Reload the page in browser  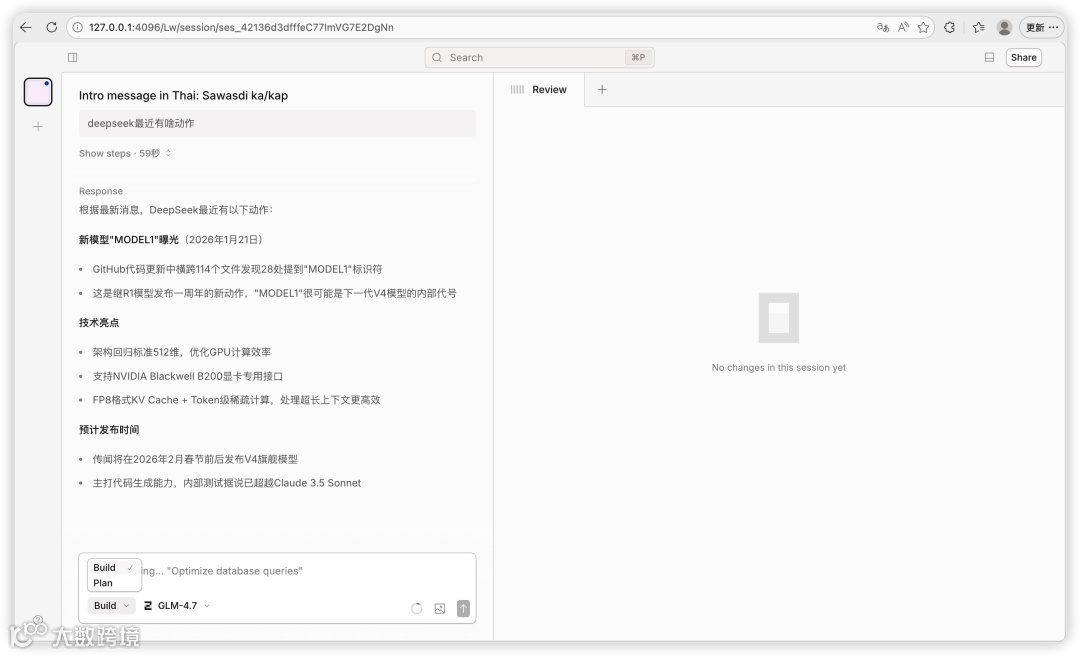click(52, 28)
